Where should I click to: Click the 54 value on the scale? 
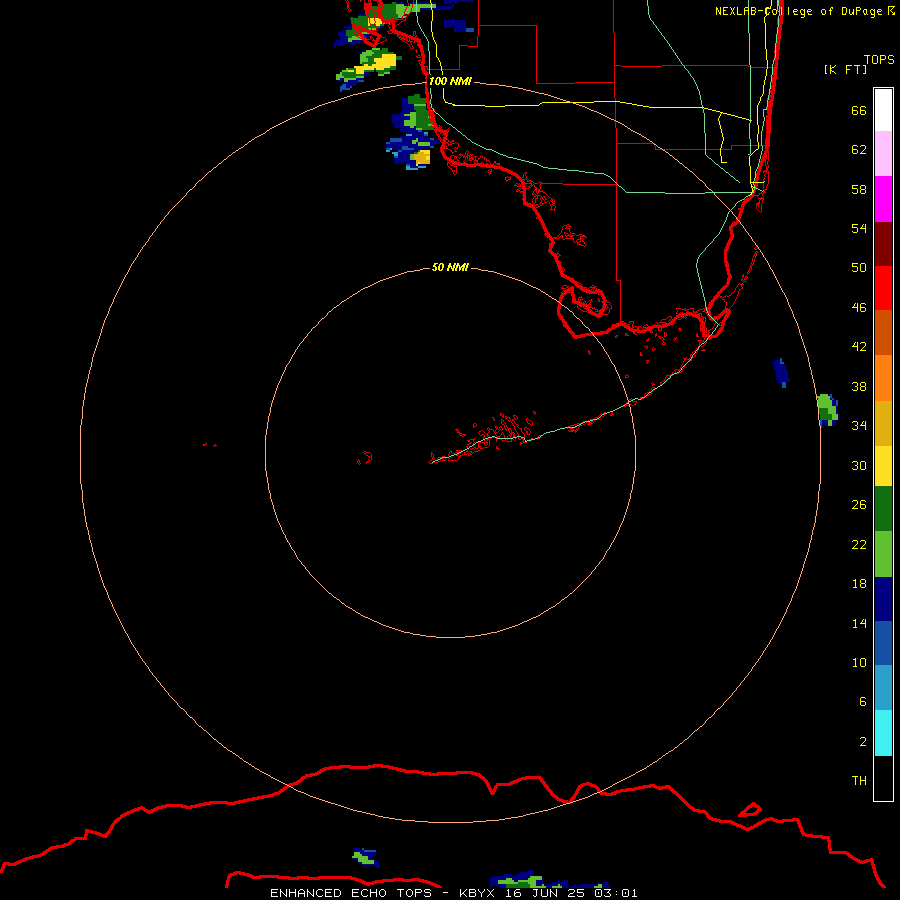point(859,228)
